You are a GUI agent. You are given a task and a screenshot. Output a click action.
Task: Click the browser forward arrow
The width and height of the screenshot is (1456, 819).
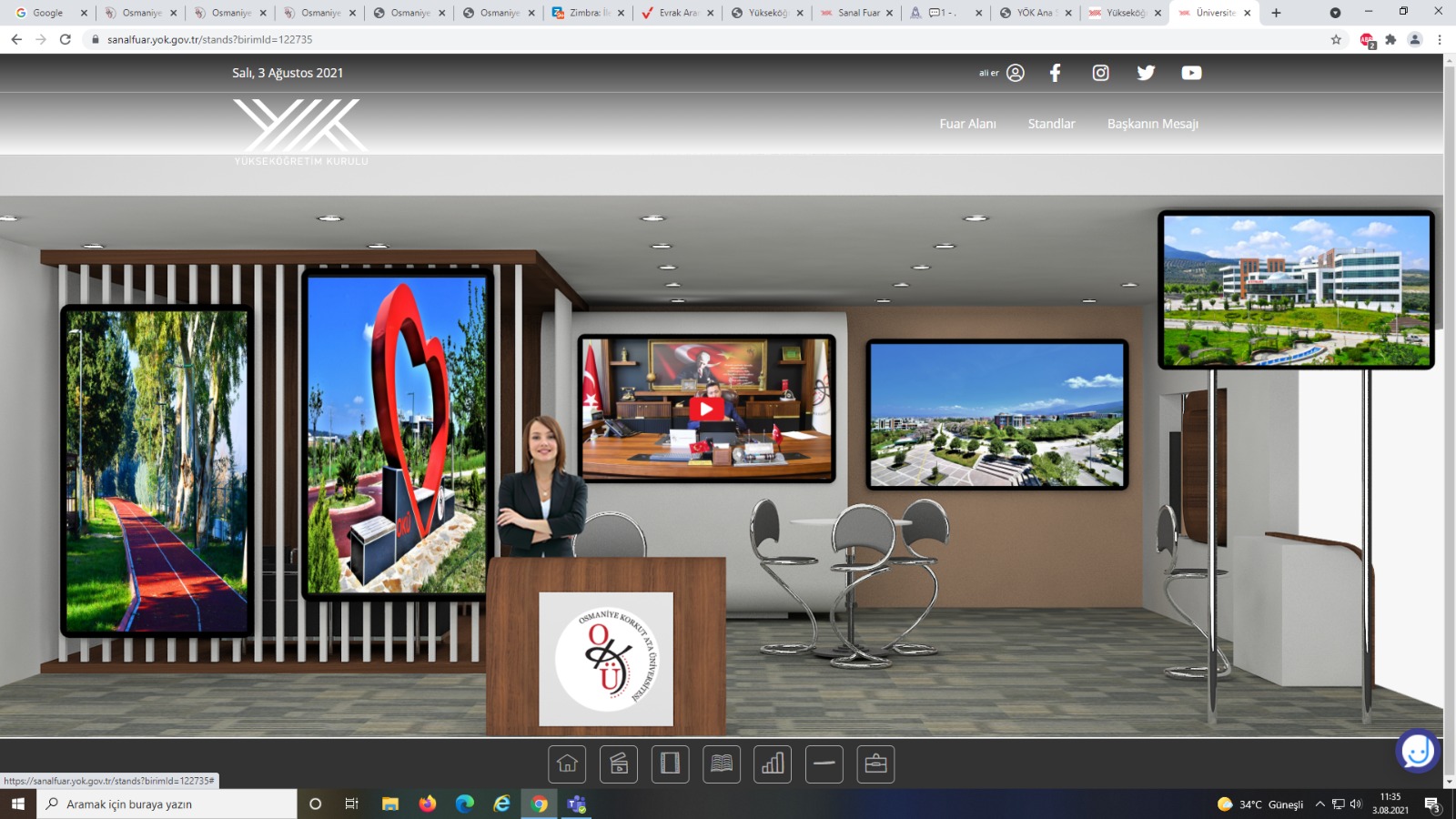click(x=41, y=39)
